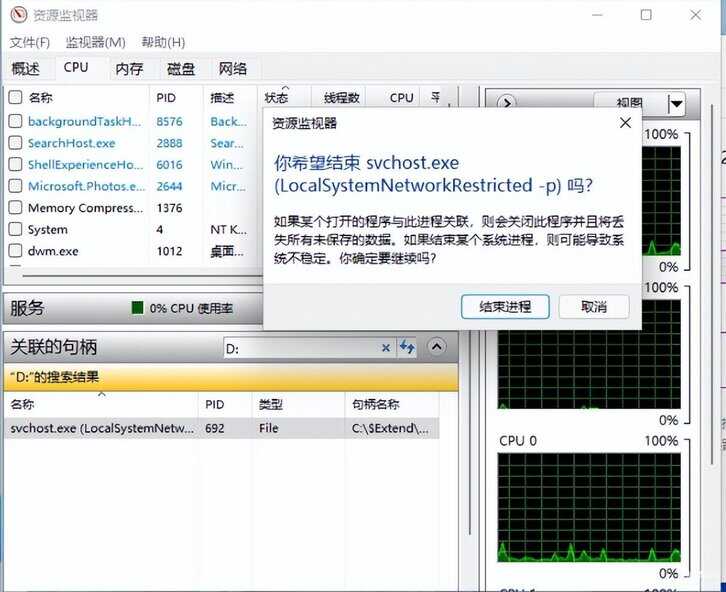
Task: Click the 服务 section header bar
Action: pyautogui.click(x=133, y=308)
